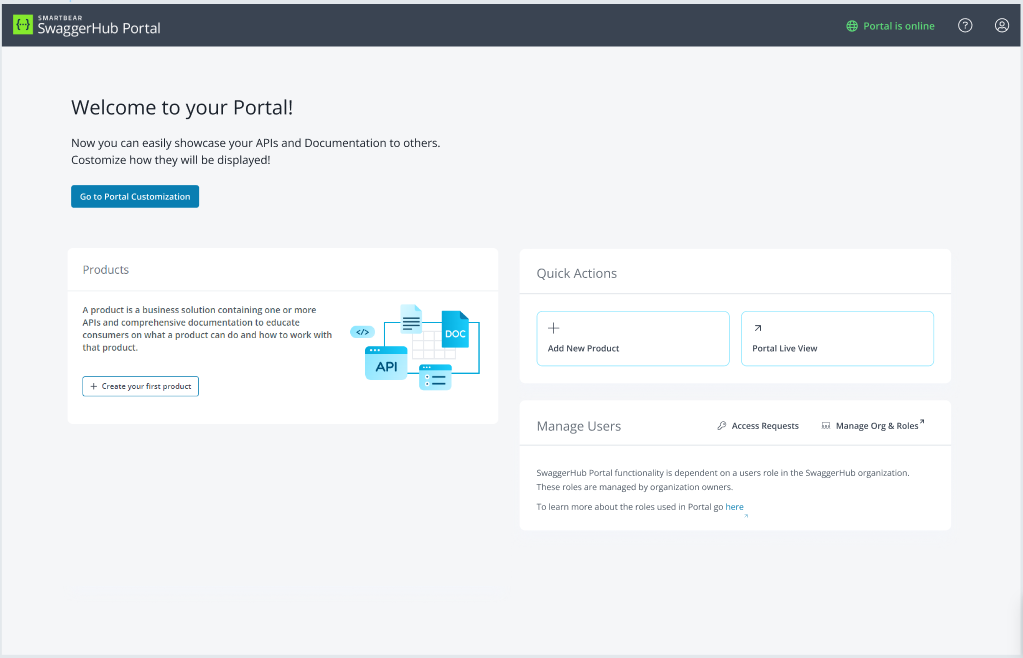
Task: Click the green globe online status icon
Action: tap(851, 25)
